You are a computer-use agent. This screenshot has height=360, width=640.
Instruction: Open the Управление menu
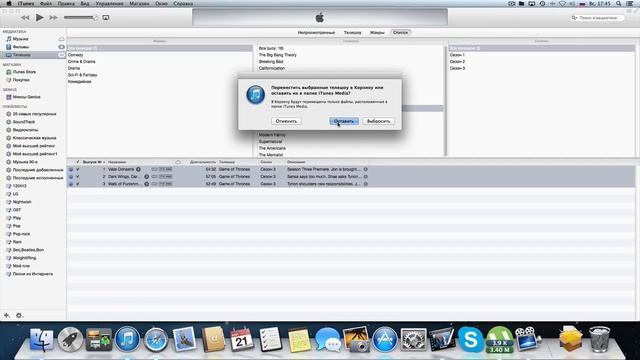click(109, 4)
